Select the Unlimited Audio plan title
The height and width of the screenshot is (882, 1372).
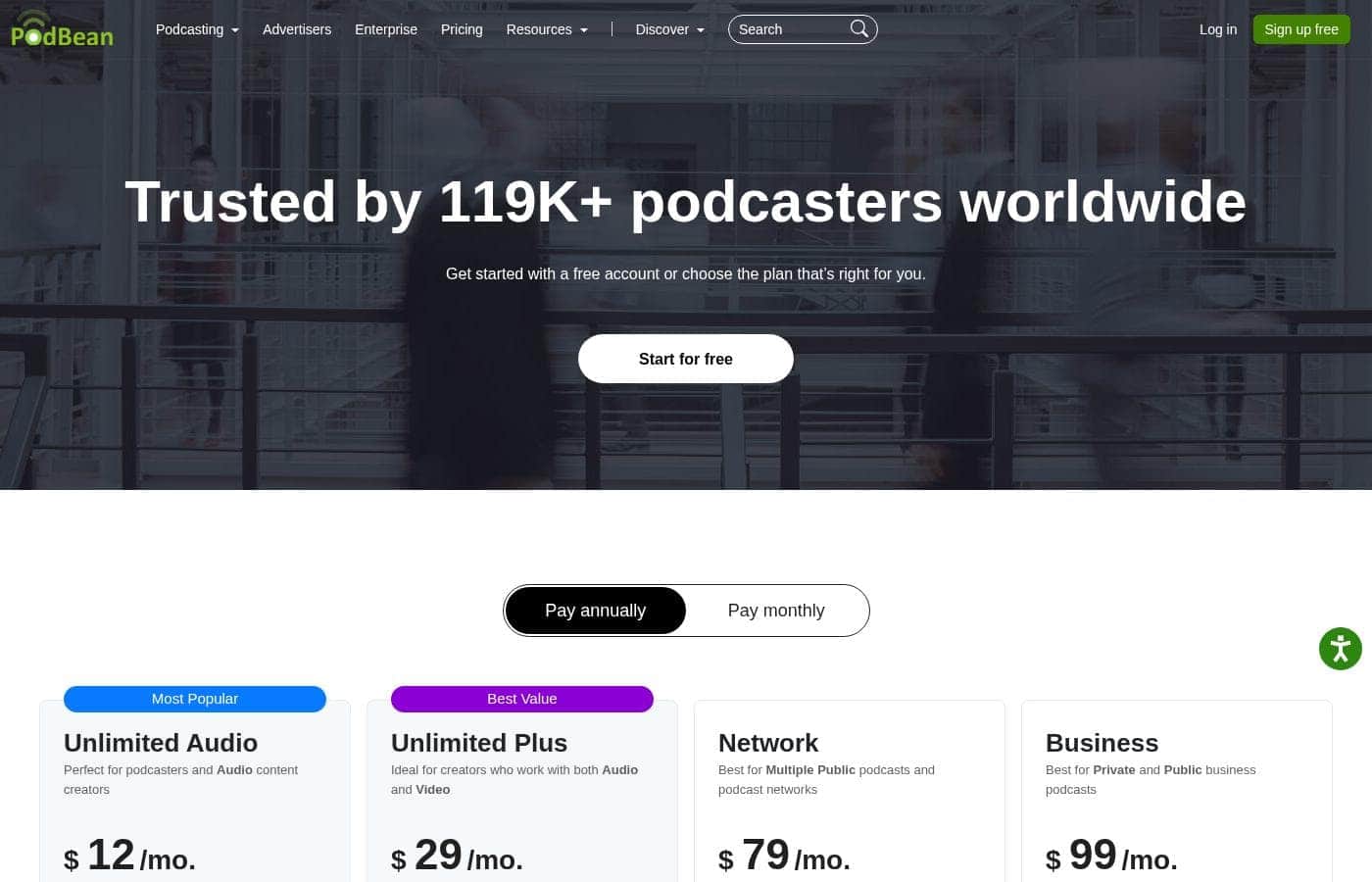161,743
